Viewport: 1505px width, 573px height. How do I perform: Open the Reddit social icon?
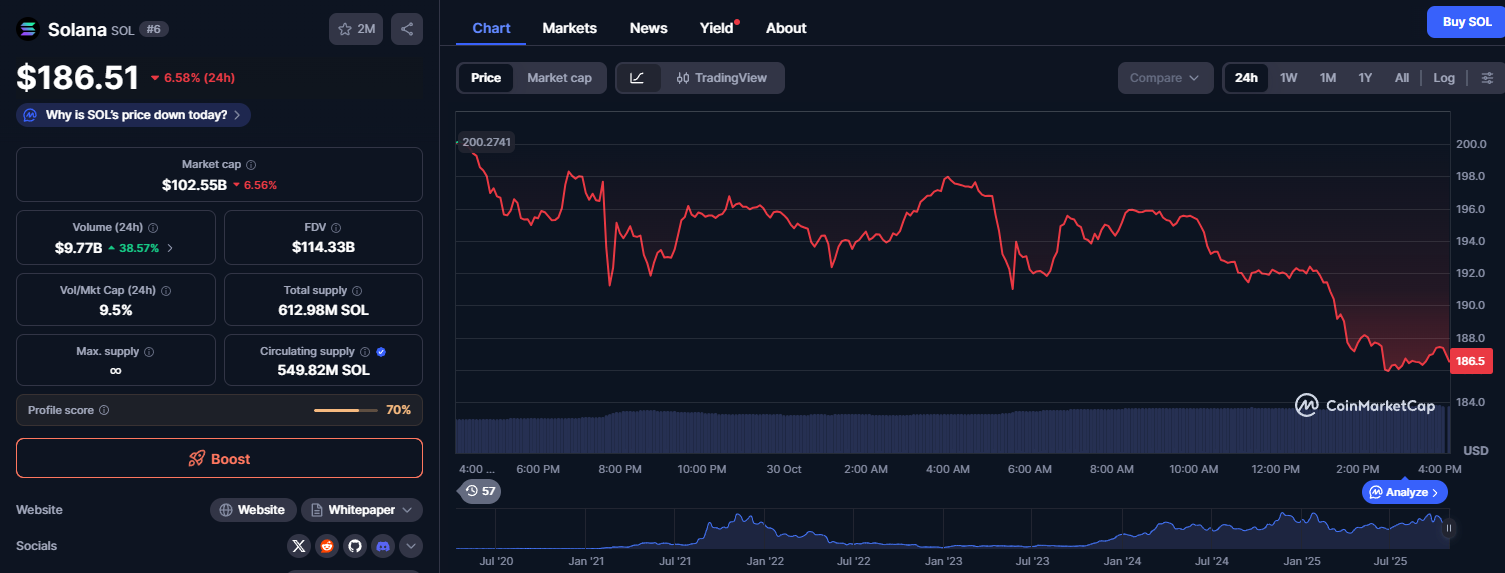pyautogui.click(x=327, y=546)
